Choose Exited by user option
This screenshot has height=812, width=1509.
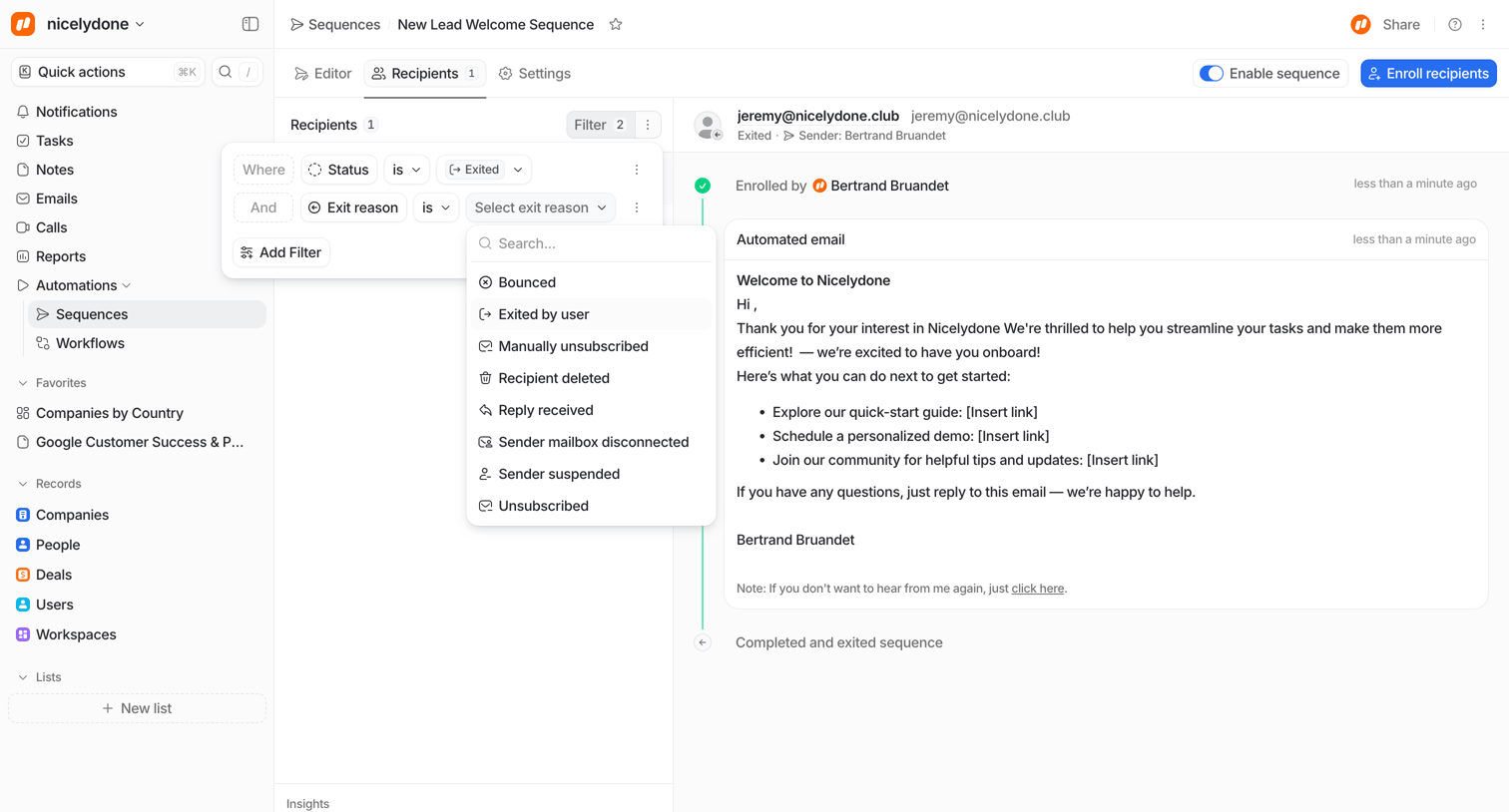(x=591, y=314)
